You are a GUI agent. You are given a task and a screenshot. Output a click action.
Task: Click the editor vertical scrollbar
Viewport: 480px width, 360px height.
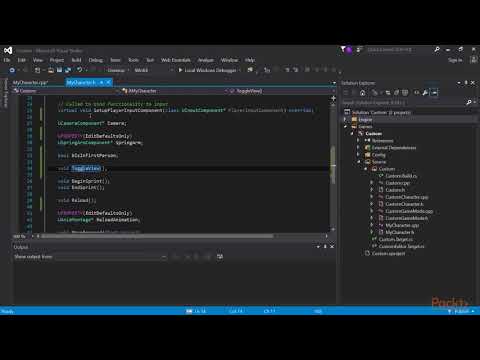[333, 166]
